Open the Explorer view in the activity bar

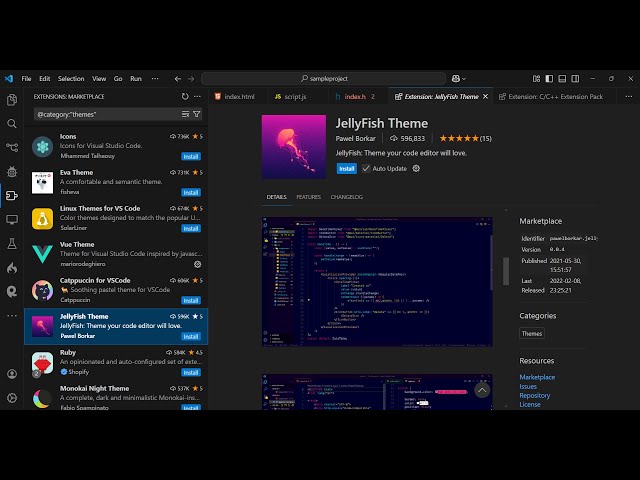[x=12, y=100]
